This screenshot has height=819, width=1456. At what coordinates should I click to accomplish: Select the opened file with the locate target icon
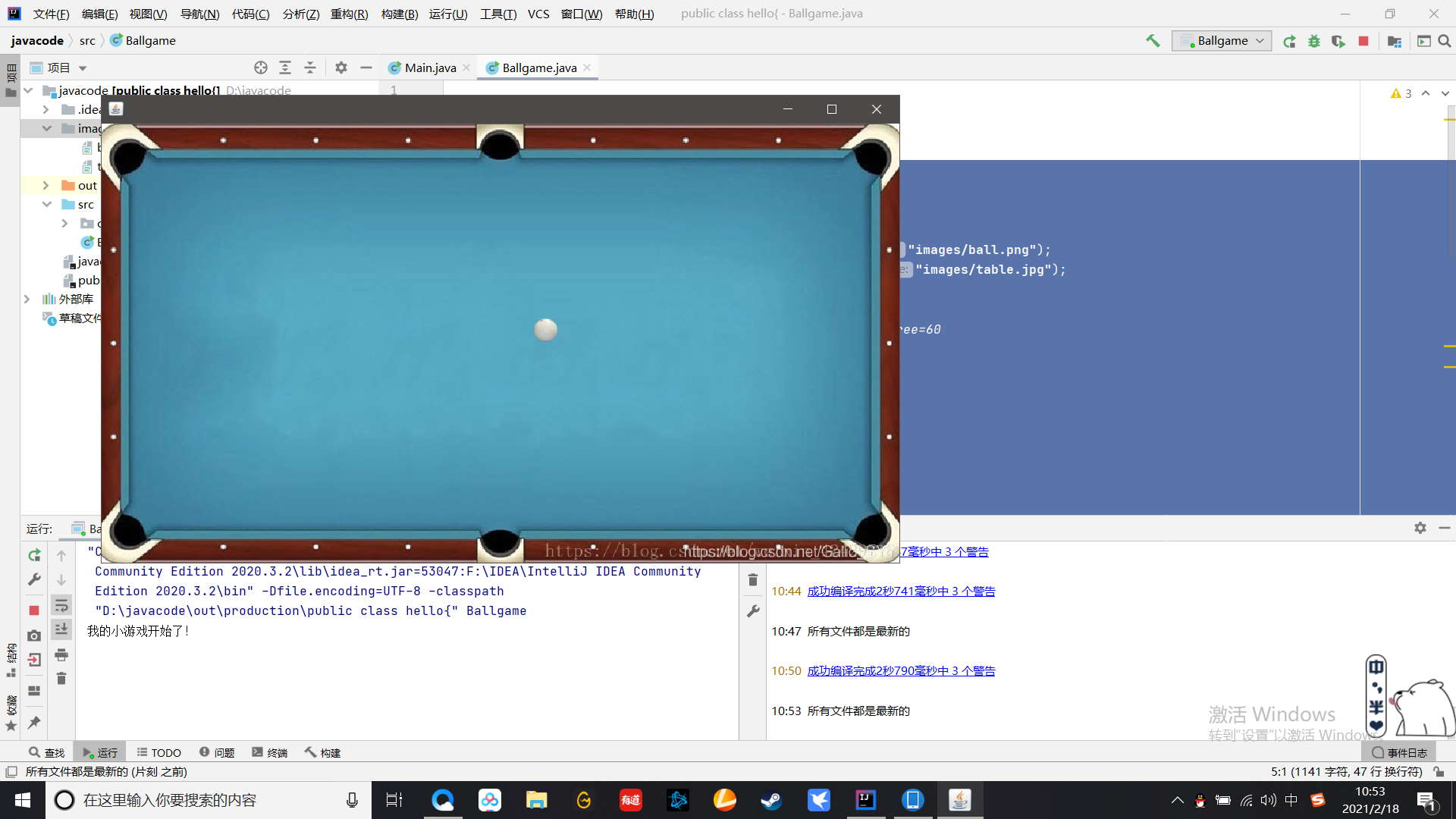pyautogui.click(x=261, y=67)
